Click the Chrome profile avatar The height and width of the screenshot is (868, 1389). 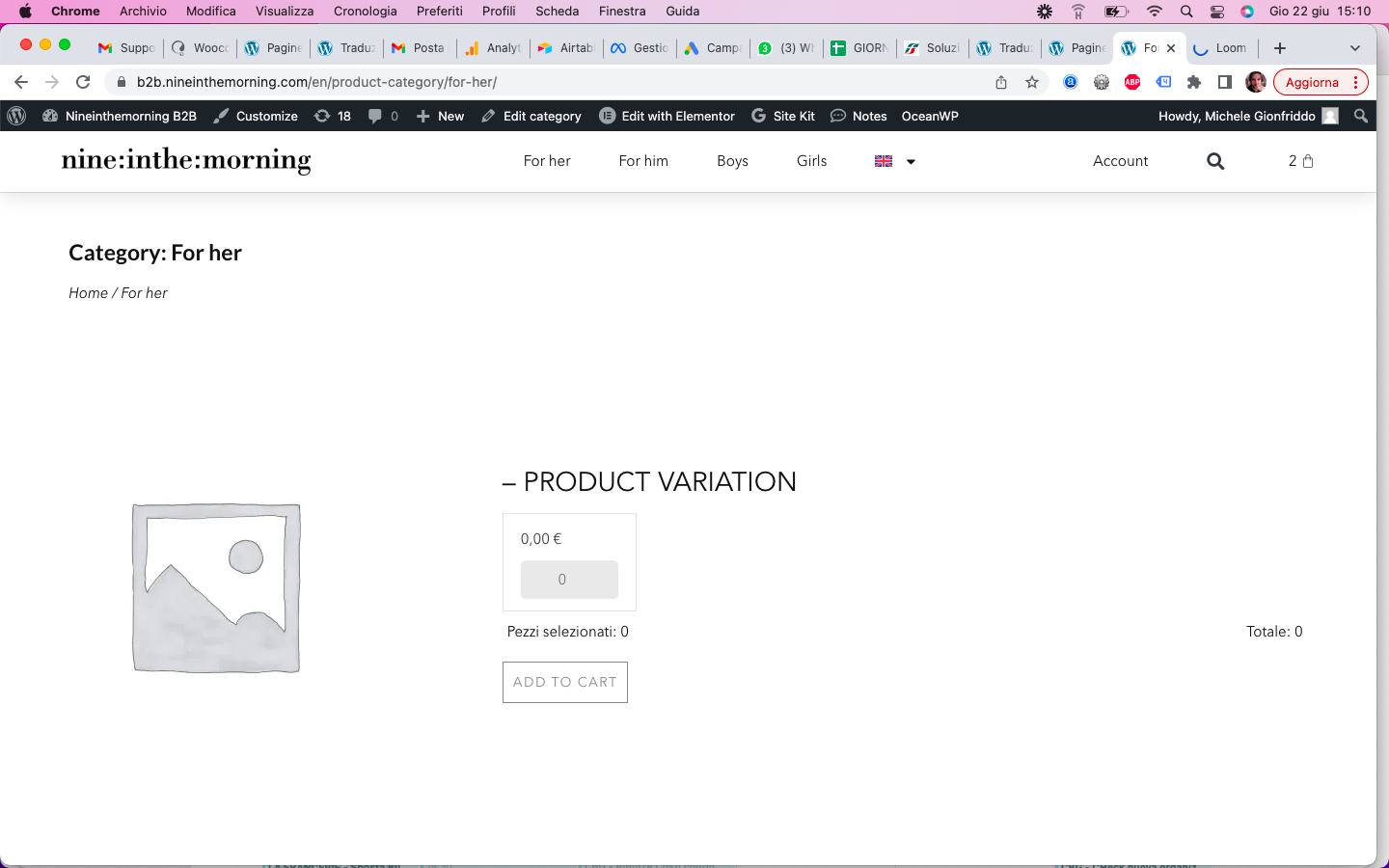click(x=1256, y=82)
